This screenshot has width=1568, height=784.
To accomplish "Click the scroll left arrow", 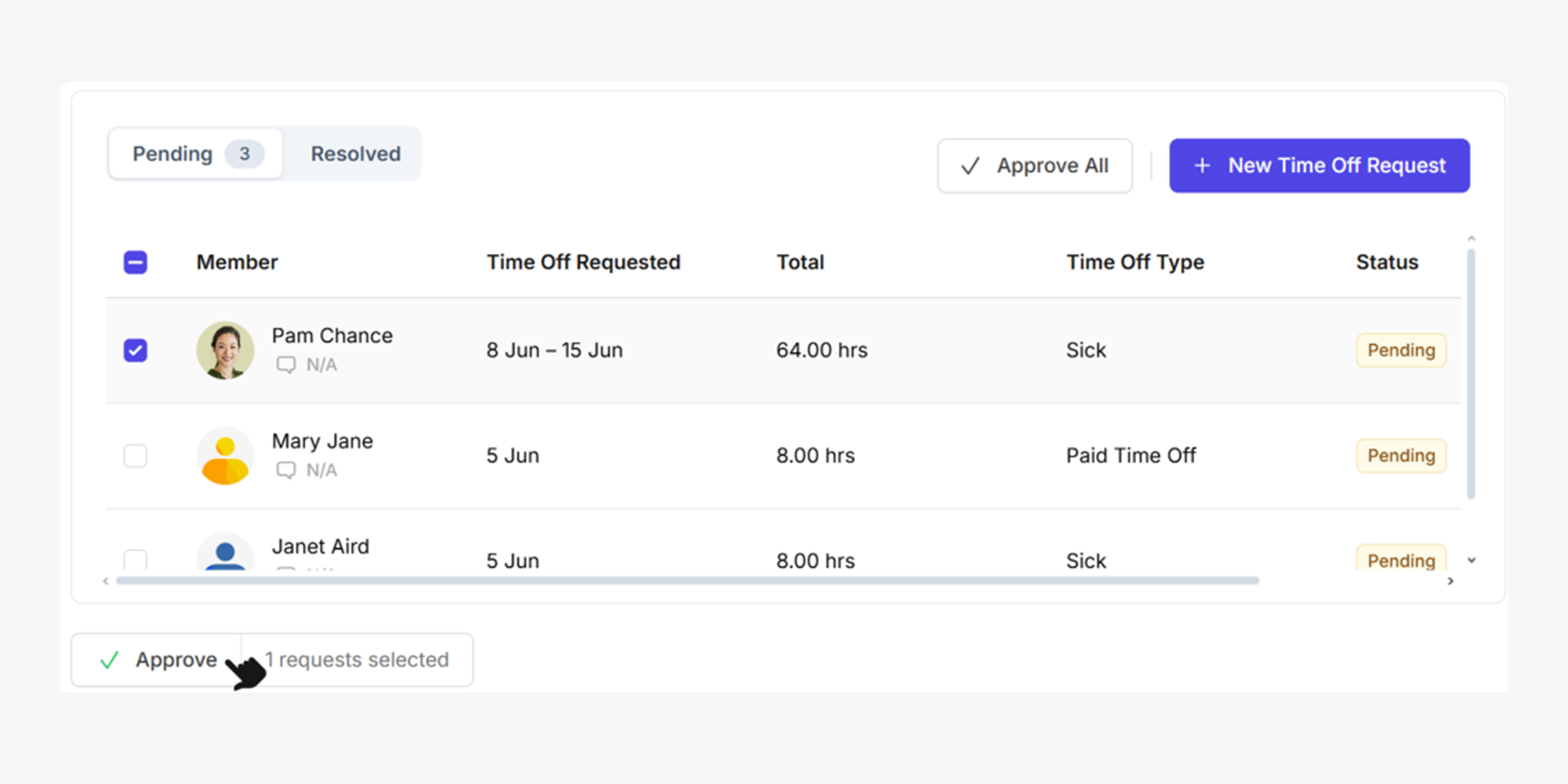I will coord(106,581).
